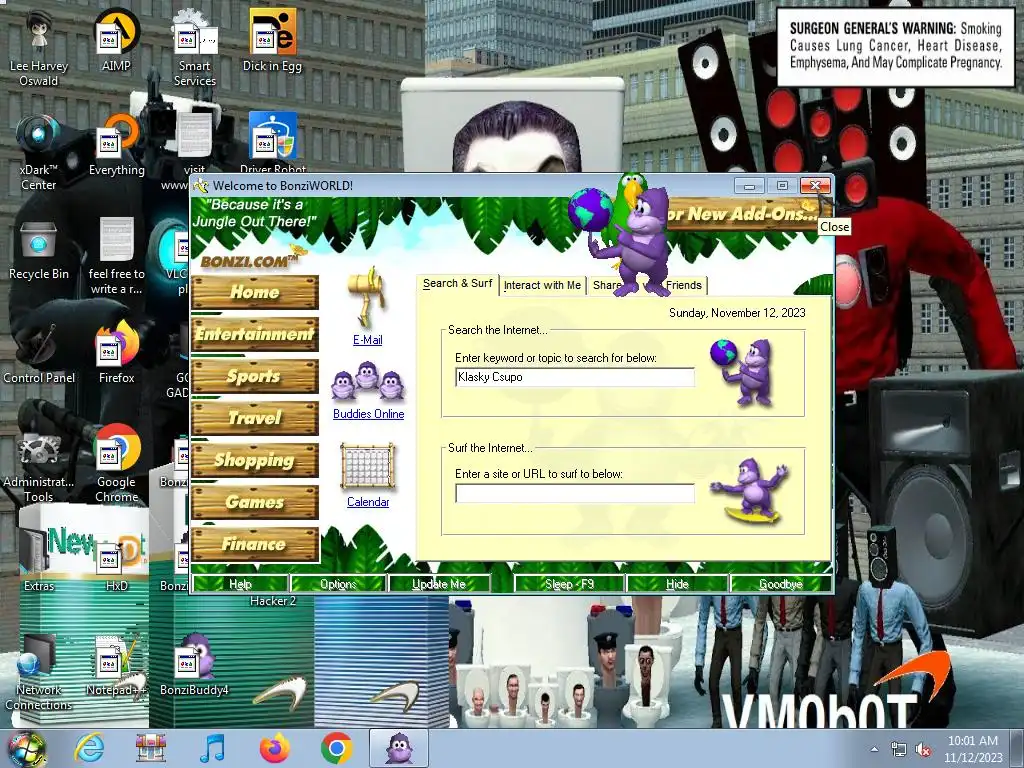Click the keyword search field with Klasky Csupo
This screenshot has height=768, width=1024.
pos(575,377)
